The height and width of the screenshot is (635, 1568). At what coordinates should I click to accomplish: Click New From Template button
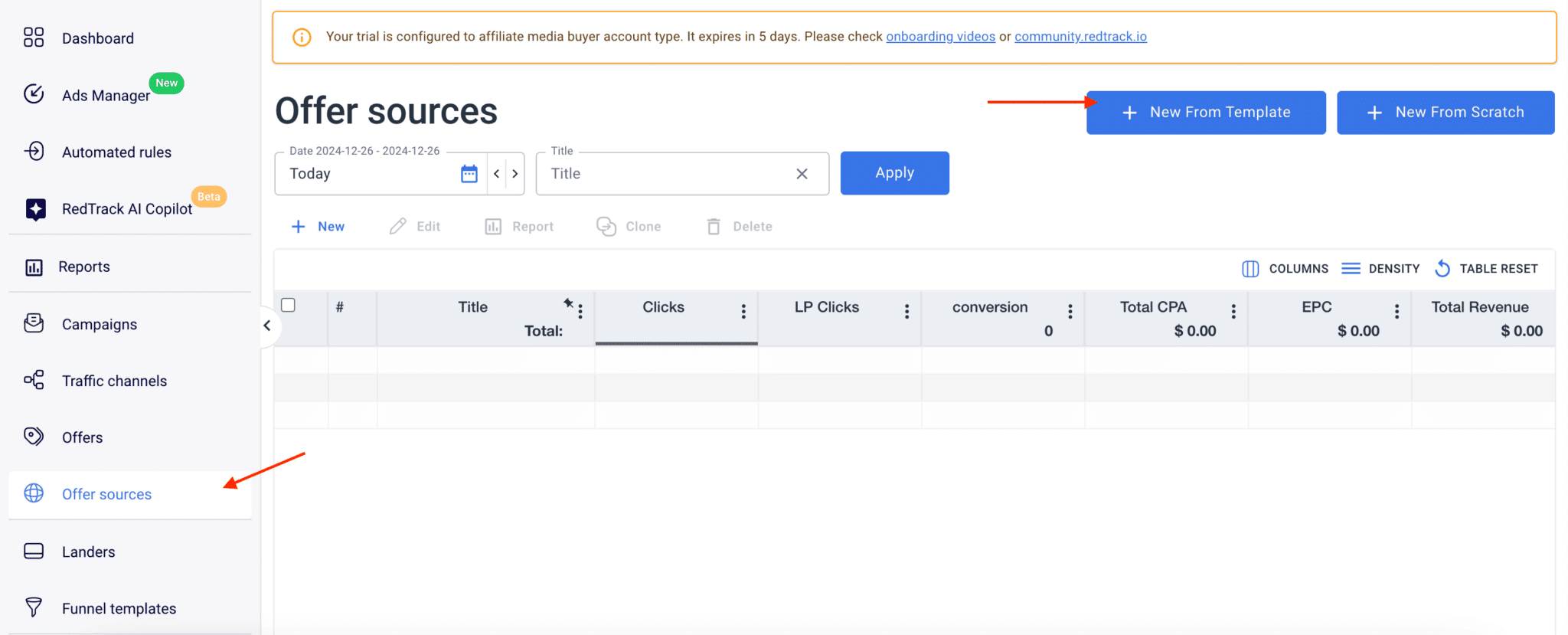coord(1206,113)
